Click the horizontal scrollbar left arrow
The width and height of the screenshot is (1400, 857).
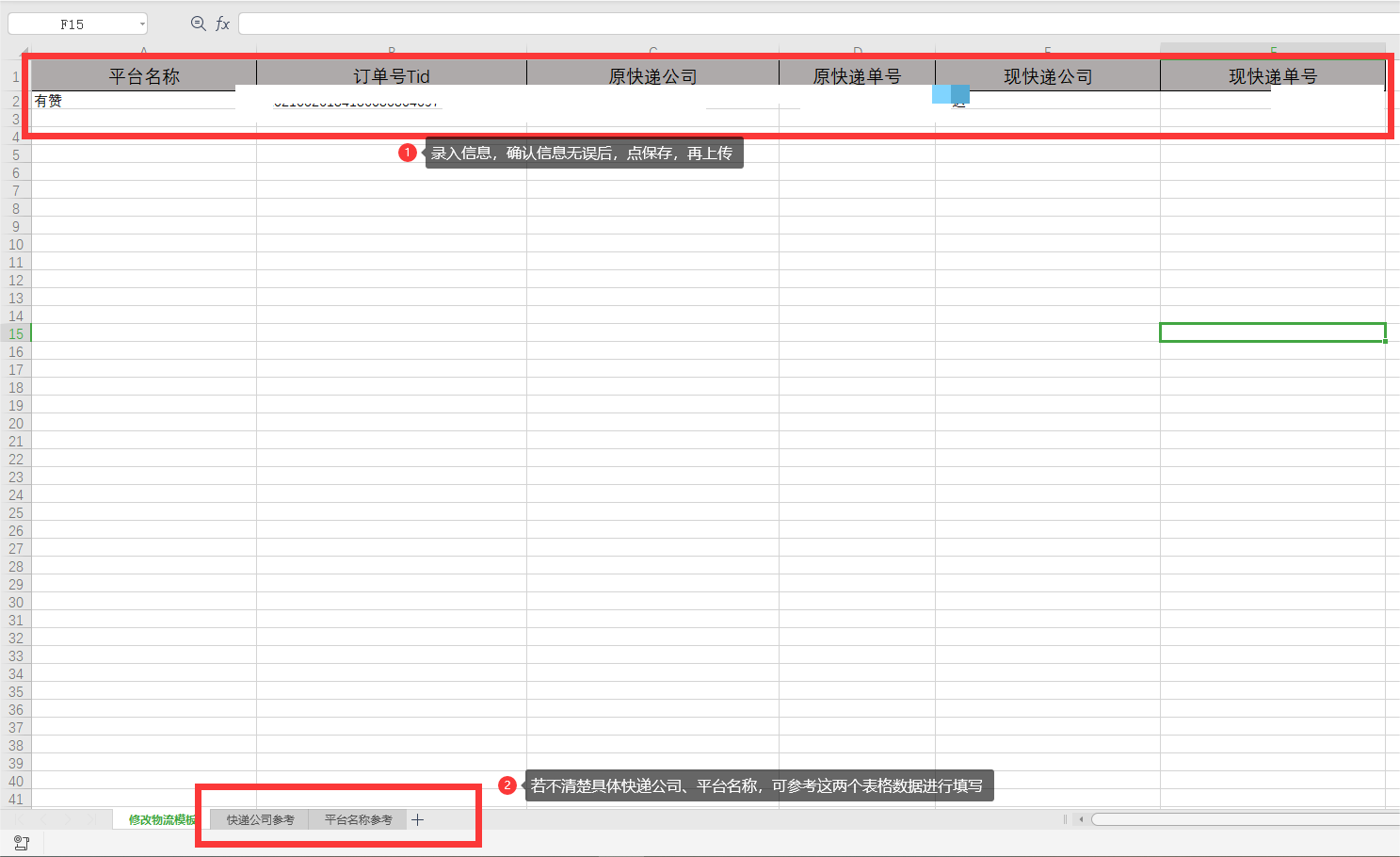(1082, 819)
